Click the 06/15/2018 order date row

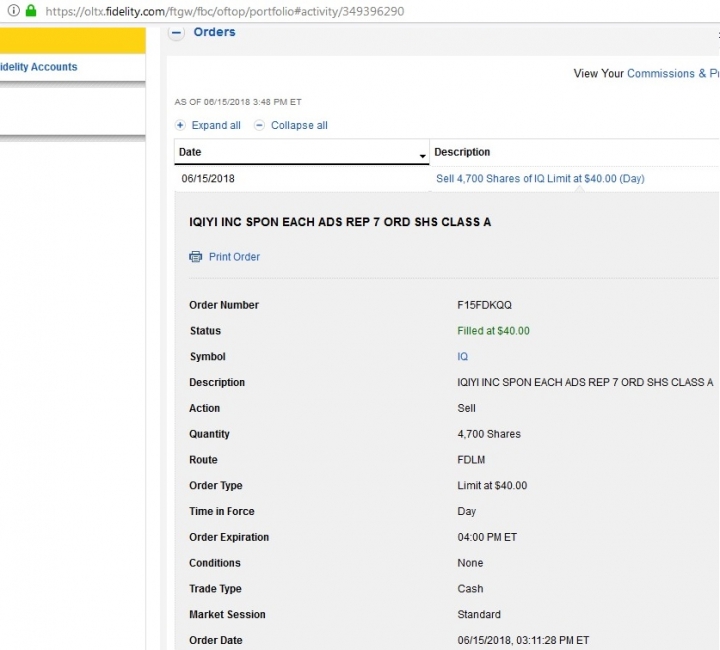[x=208, y=179]
